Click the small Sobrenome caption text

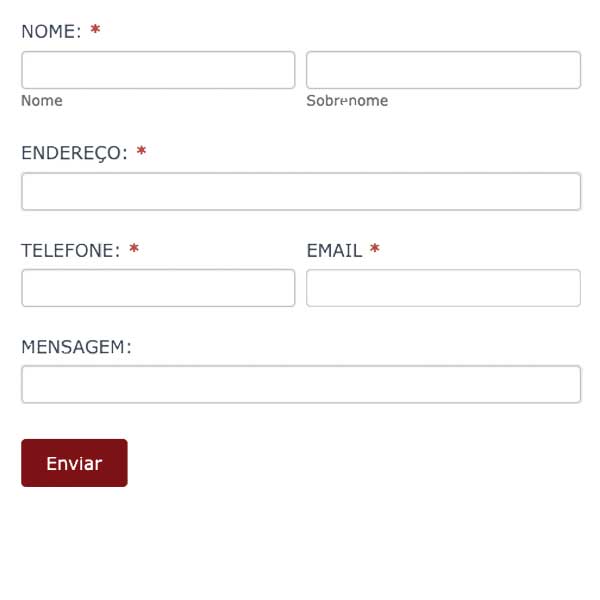tap(347, 101)
